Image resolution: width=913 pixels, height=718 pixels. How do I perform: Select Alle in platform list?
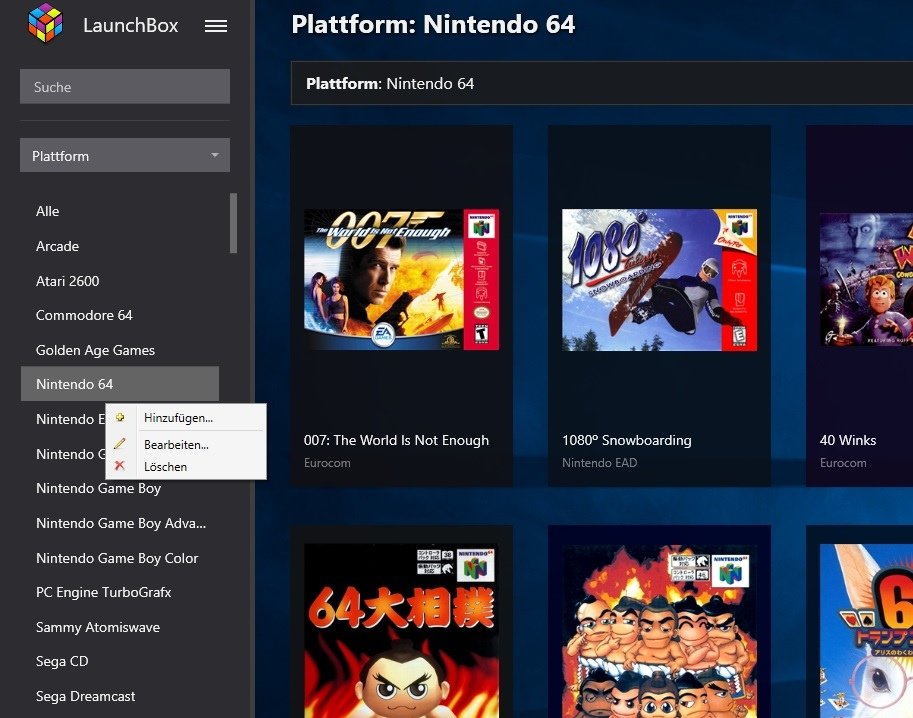click(48, 211)
